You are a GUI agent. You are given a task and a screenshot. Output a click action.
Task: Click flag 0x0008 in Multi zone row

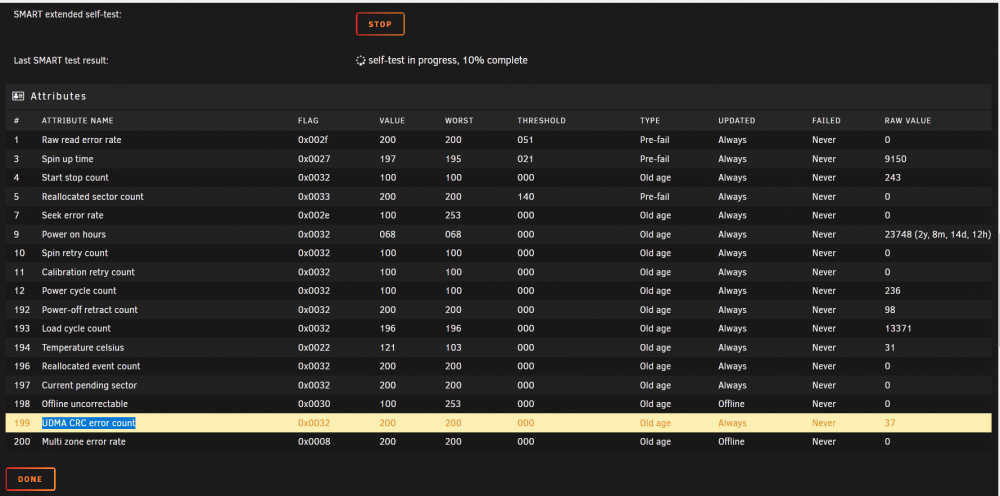coord(314,441)
